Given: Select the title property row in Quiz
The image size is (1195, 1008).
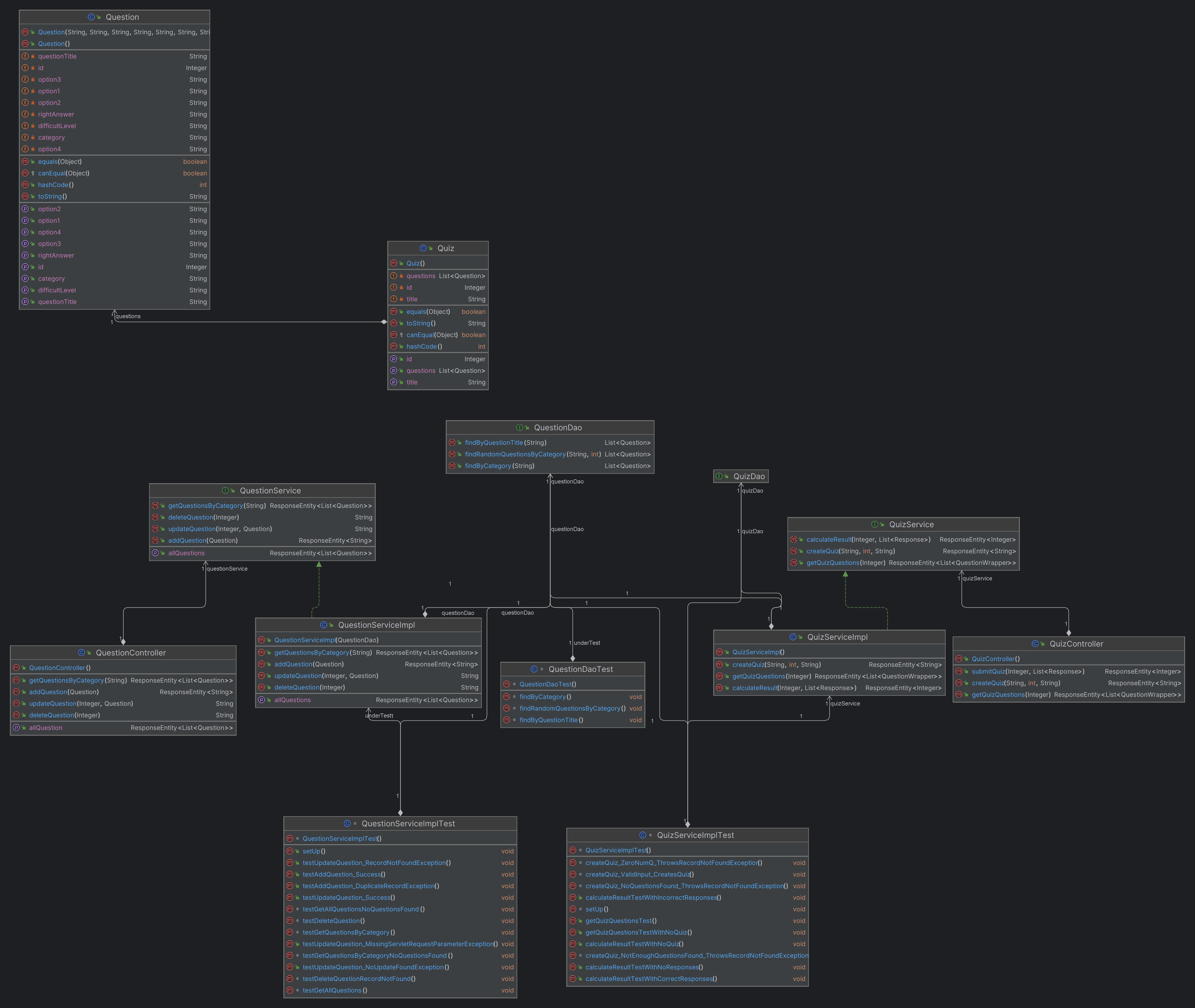Looking at the screenshot, I should pos(411,382).
